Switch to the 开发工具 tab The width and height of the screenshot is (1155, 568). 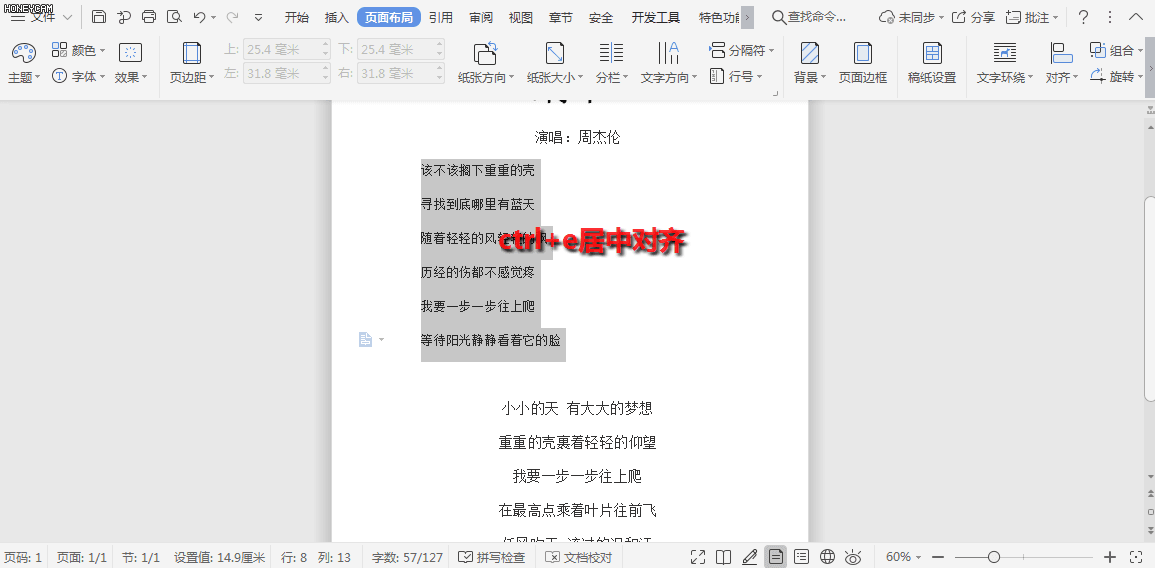pos(656,18)
